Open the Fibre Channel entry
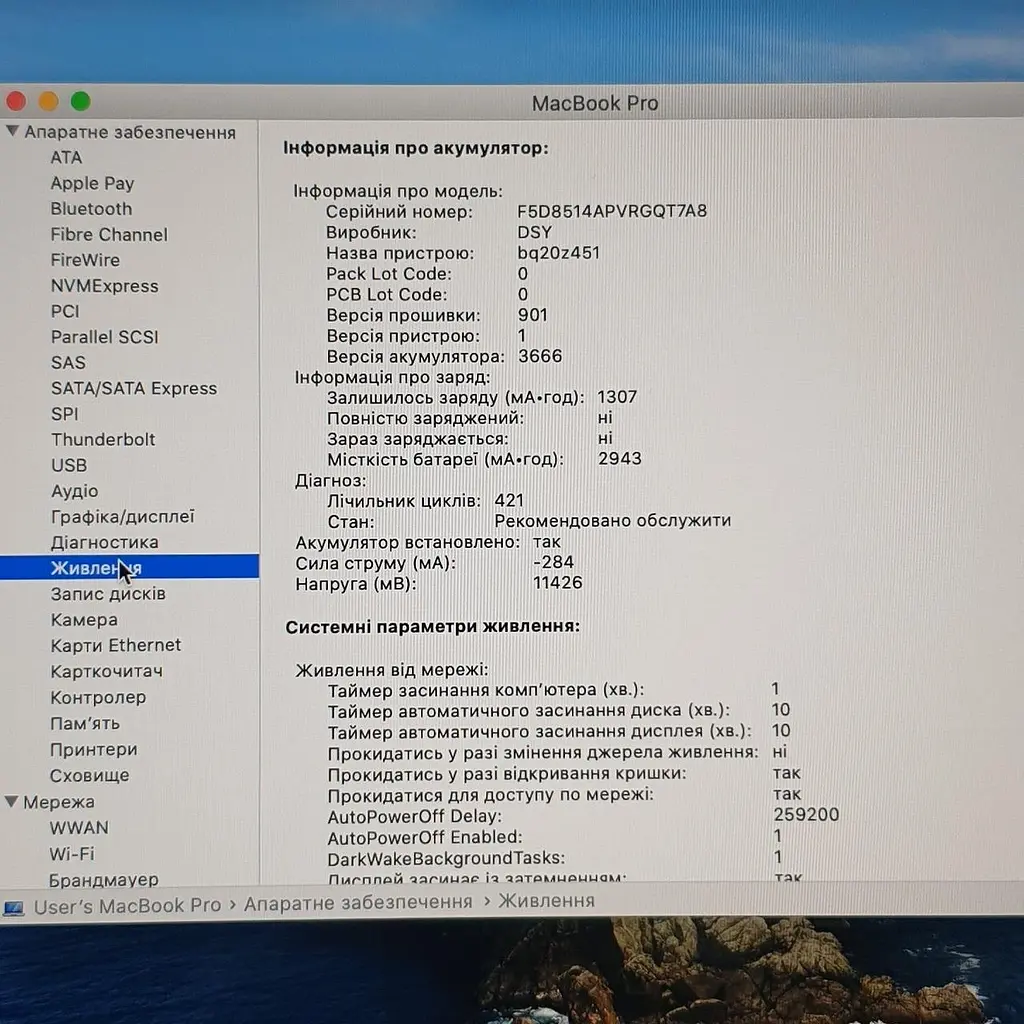Image resolution: width=1024 pixels, height=1024 pixels. point(109,234)
